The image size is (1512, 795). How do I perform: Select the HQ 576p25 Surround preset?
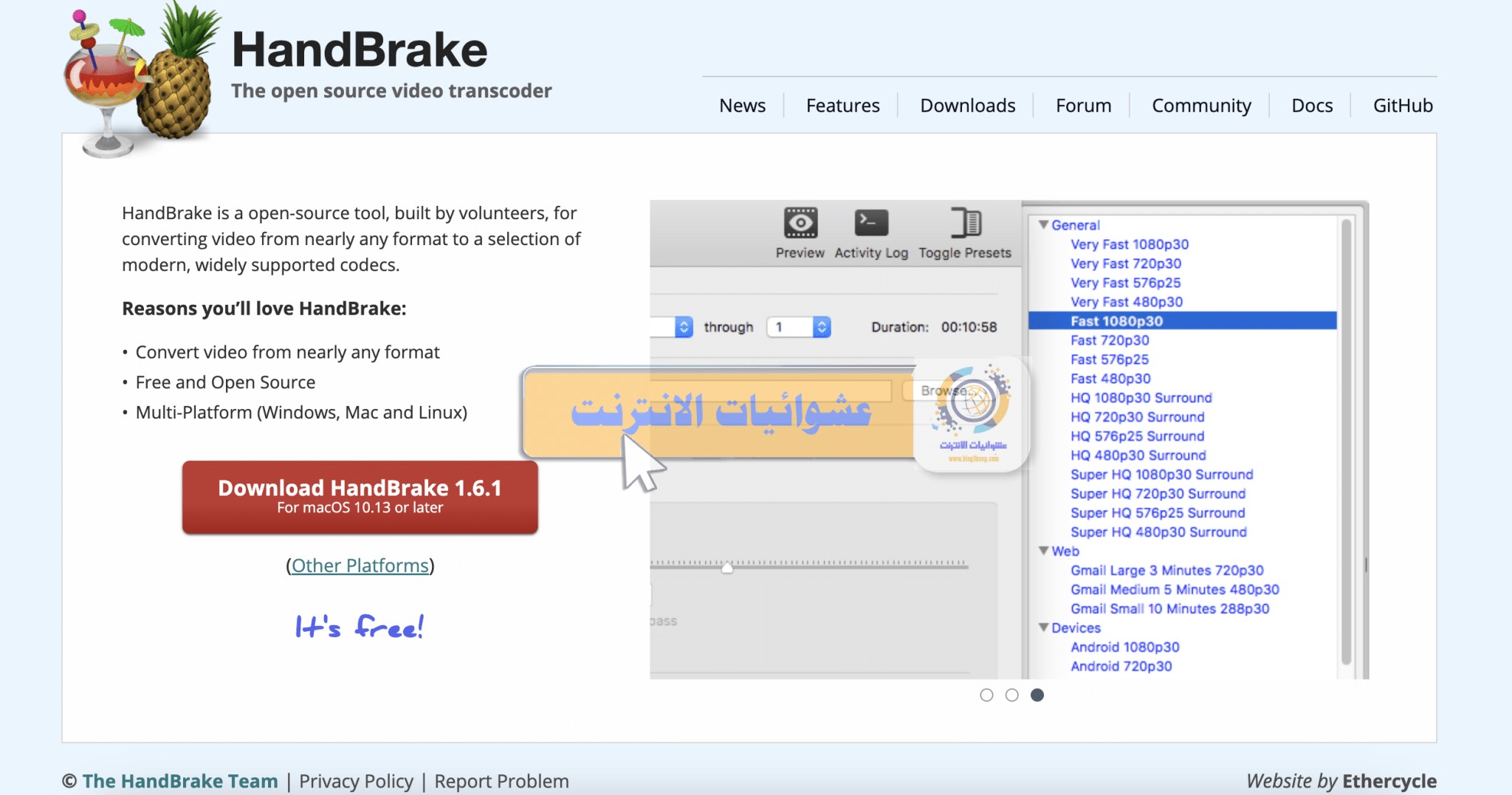(1137, 436)
